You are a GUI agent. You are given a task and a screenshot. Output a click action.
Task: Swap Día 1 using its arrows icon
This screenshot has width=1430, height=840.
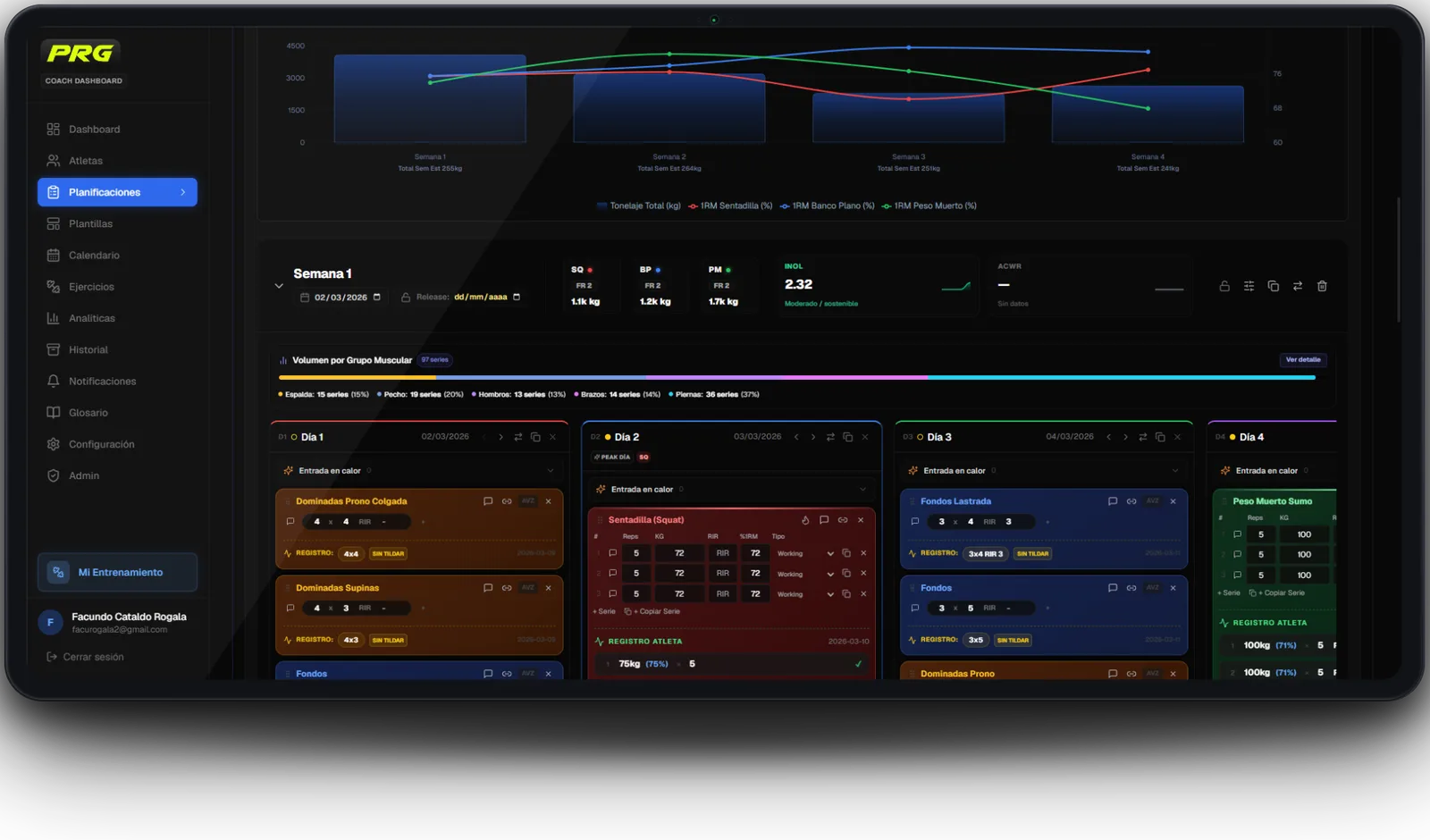pos(517,437)
